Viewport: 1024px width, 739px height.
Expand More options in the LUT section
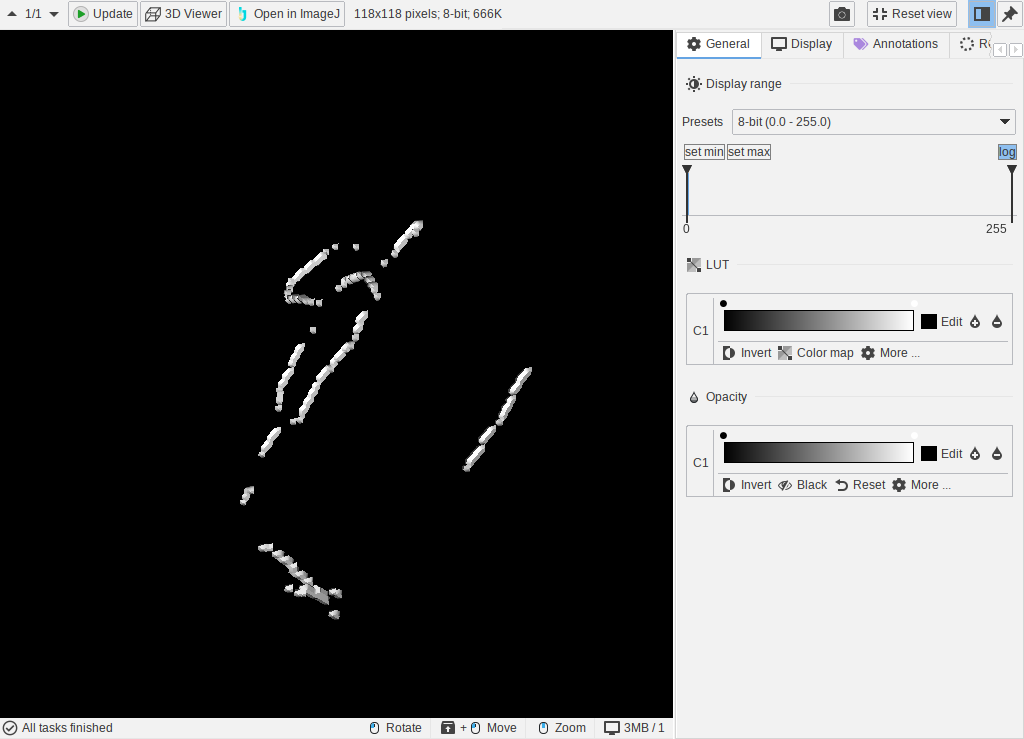tap(890, 353)
